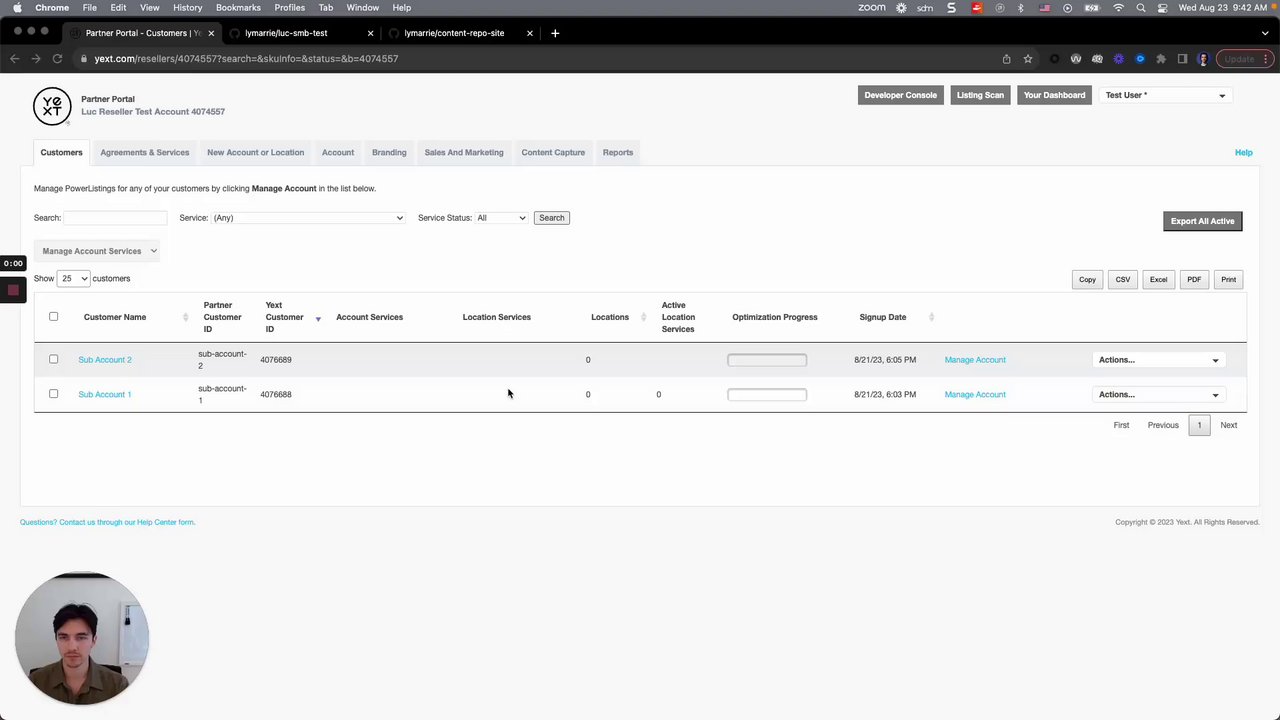Click the Bluetooth menu bar icon

(x=1021, y=8)
